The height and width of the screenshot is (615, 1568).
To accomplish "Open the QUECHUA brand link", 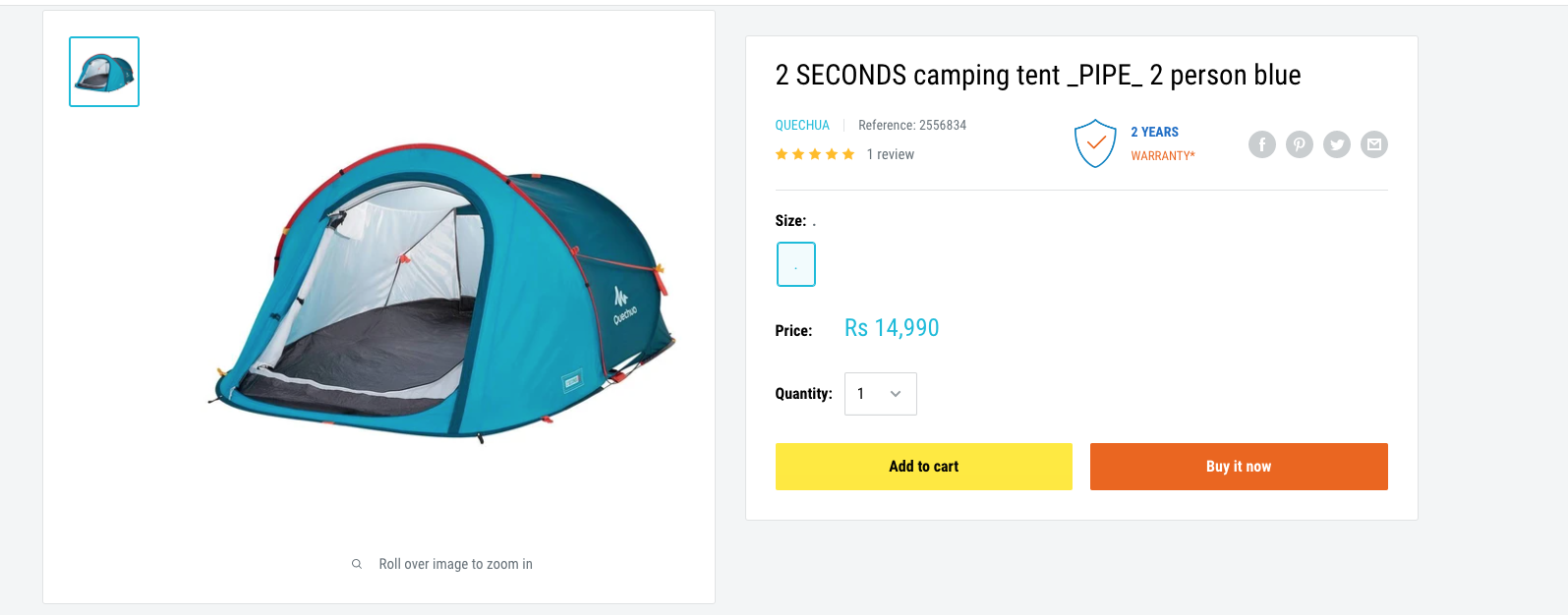I will click(x=802, y=125).
